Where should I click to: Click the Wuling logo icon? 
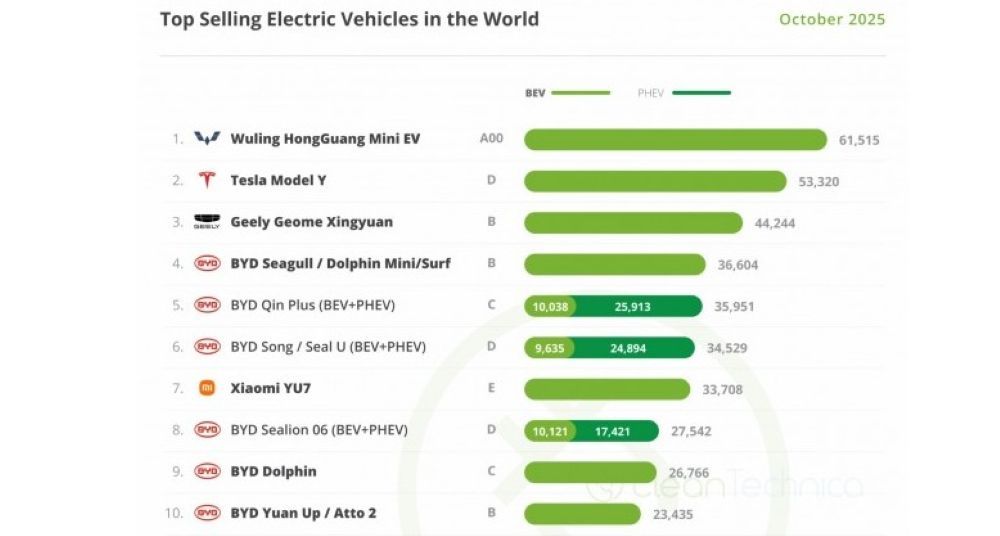click(x=207, y=139)
